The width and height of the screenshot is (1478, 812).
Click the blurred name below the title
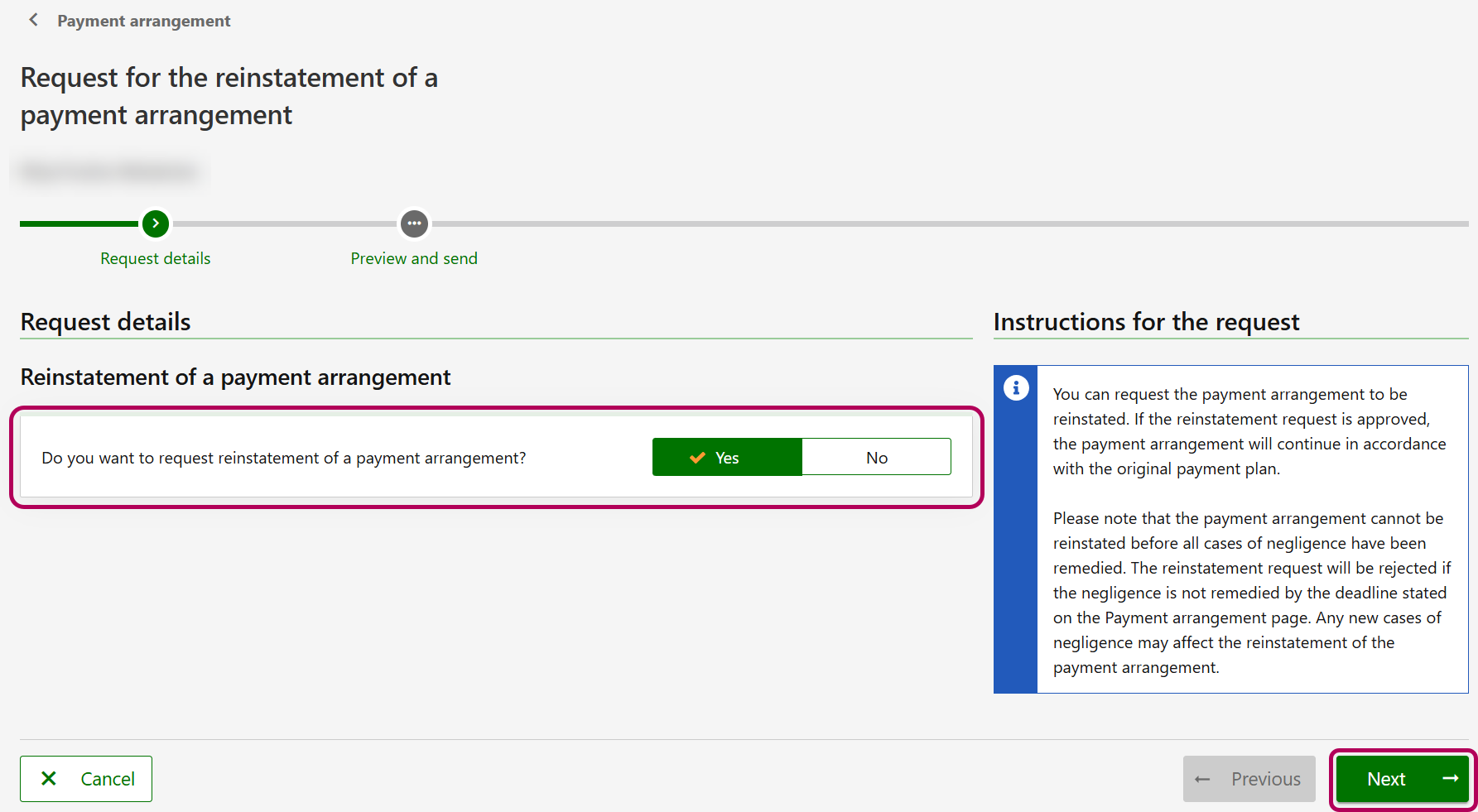108,172
